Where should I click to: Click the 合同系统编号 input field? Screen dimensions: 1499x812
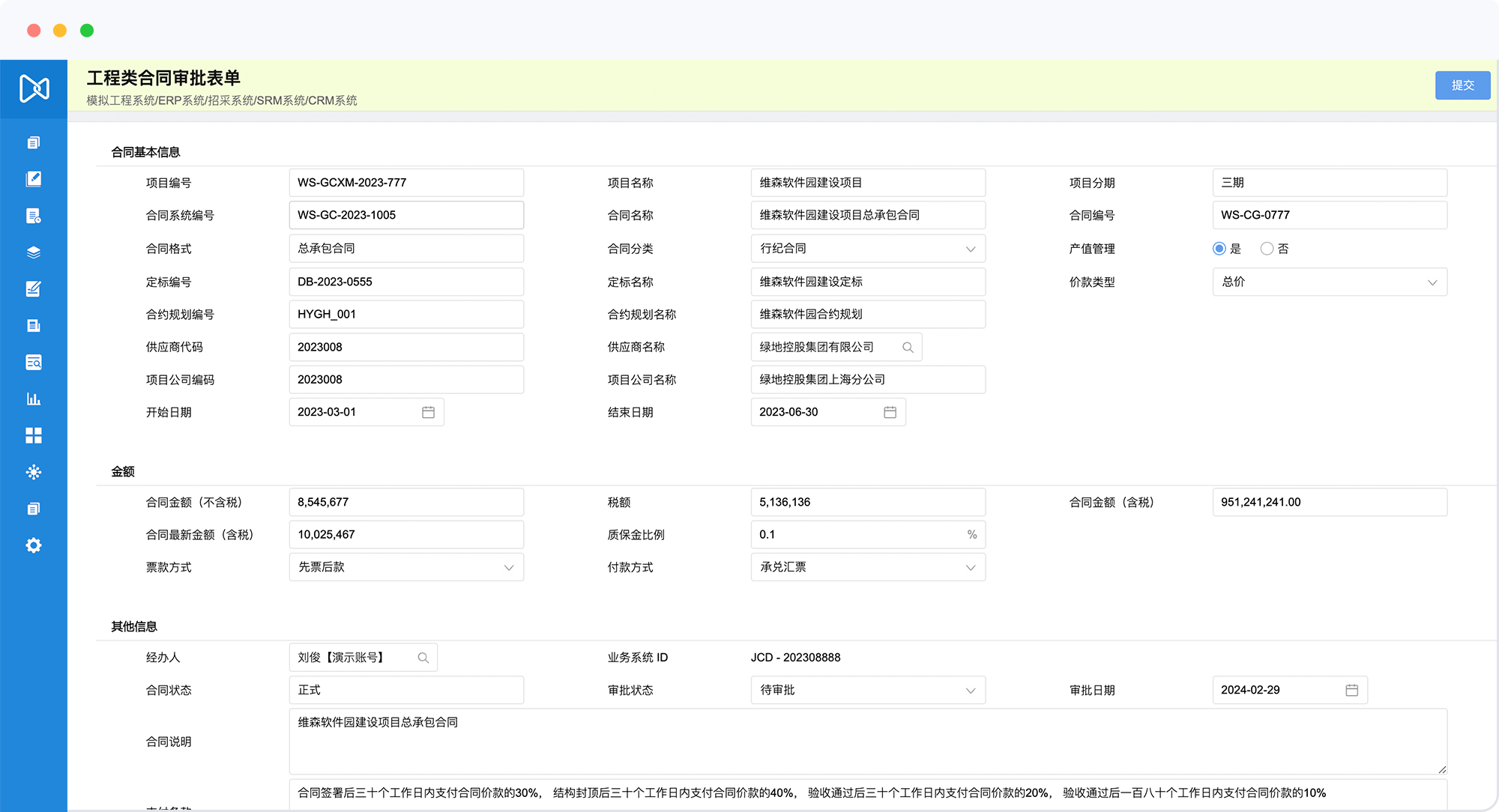click(x=405, y=215)
